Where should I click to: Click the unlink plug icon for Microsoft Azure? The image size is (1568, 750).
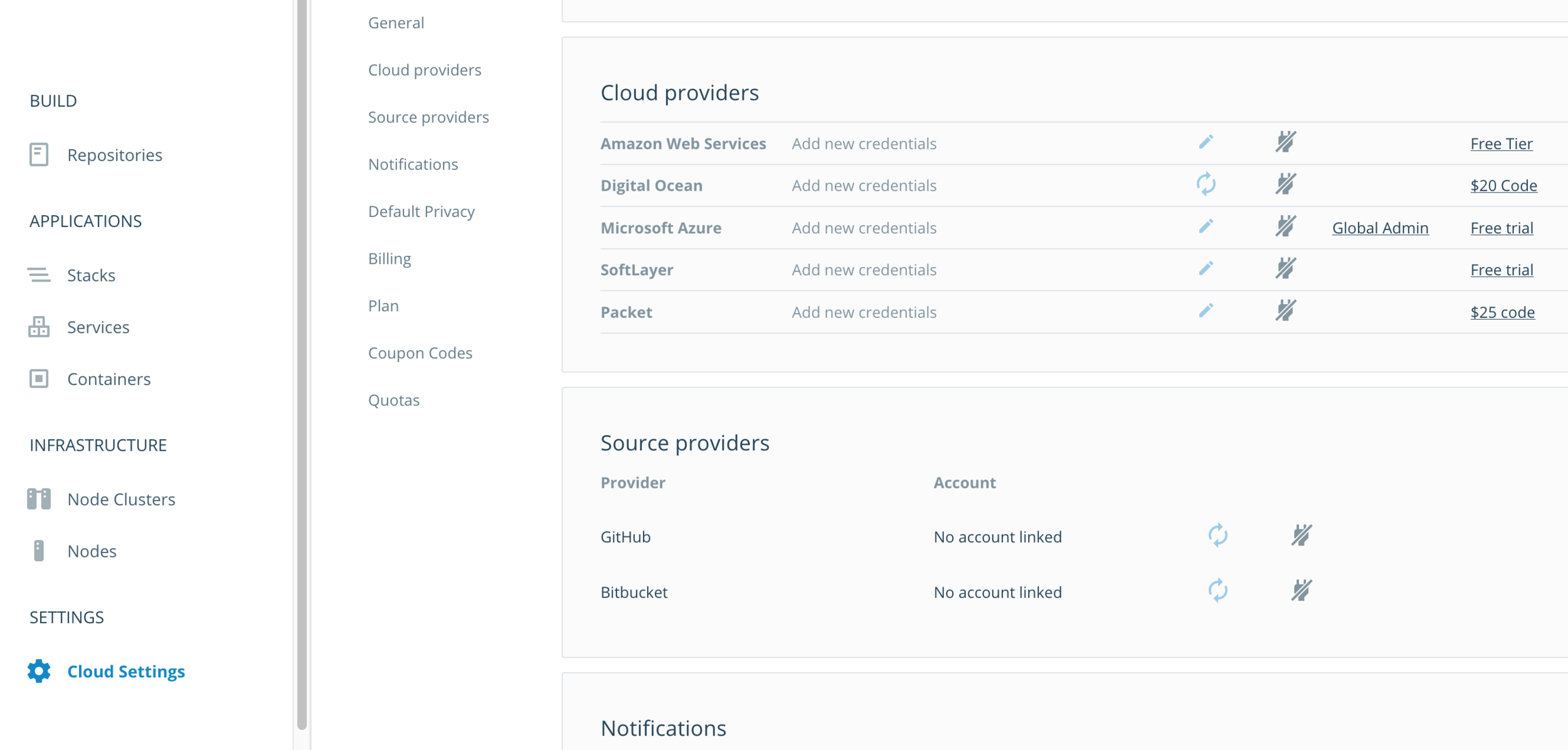[x=1285, y=226]
